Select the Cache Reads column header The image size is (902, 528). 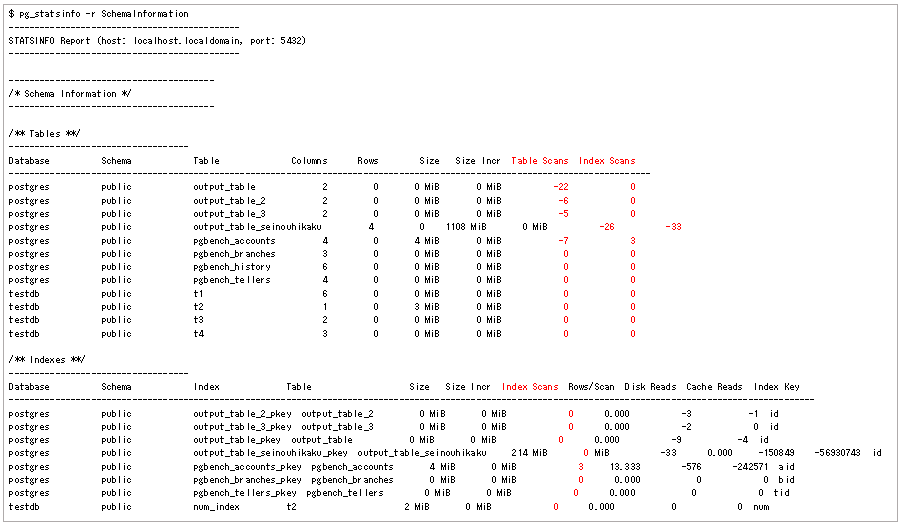click(714, 387)
